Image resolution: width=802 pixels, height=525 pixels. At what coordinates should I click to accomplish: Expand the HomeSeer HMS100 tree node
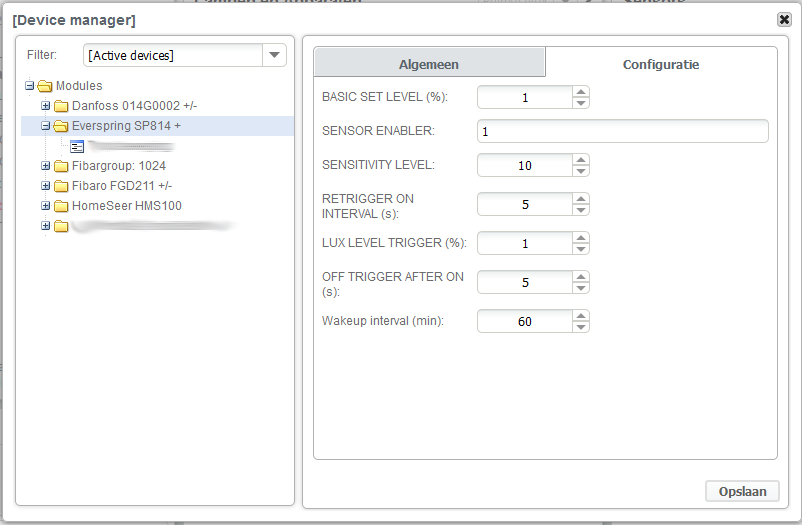pos(46,206)
